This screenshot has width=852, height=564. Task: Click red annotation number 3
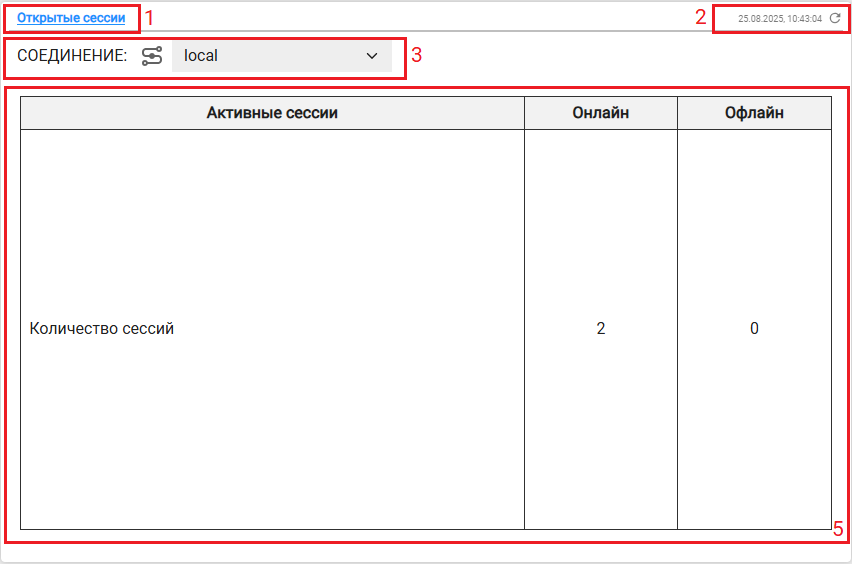tap(417, 56)
